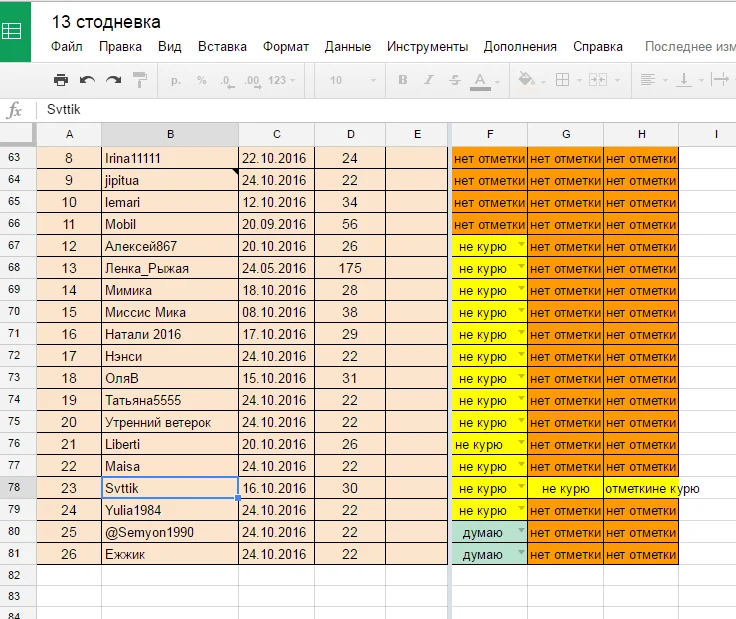The image size is (736, 619).
Task: Click the Merge cells icon
Action: [598, 80]
